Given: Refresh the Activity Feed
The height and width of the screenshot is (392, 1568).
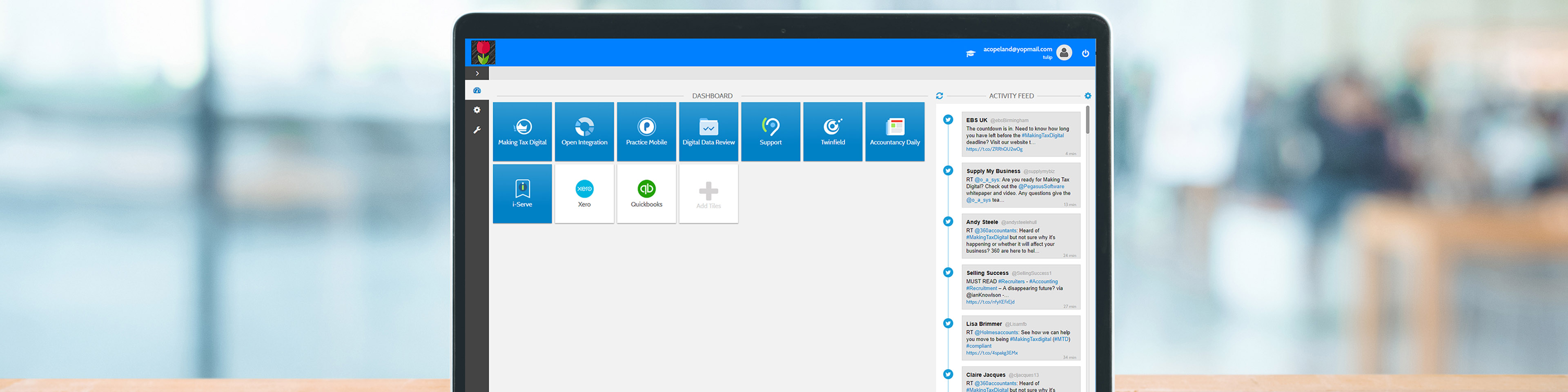Looking at the screenshot, I should click(939, 96).
